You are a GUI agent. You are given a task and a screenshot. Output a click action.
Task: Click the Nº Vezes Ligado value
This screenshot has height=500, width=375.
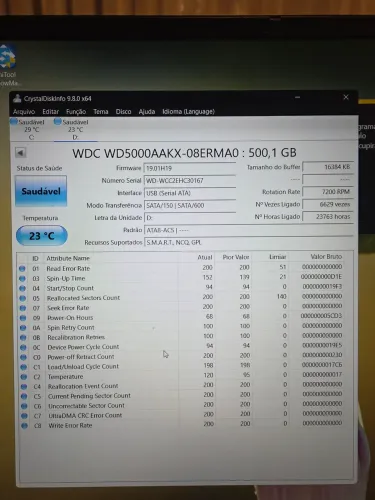(x=328, y=204)
